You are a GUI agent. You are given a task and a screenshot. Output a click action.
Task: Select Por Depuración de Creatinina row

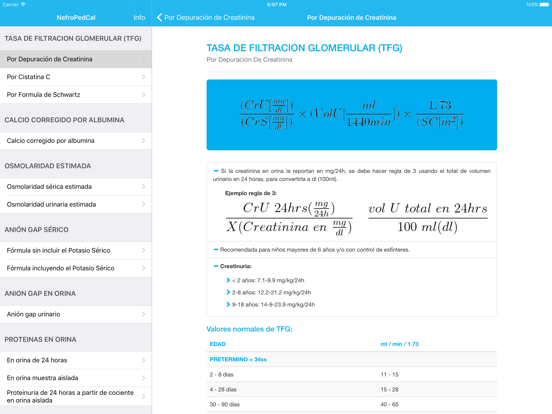[x=76, y=59]
